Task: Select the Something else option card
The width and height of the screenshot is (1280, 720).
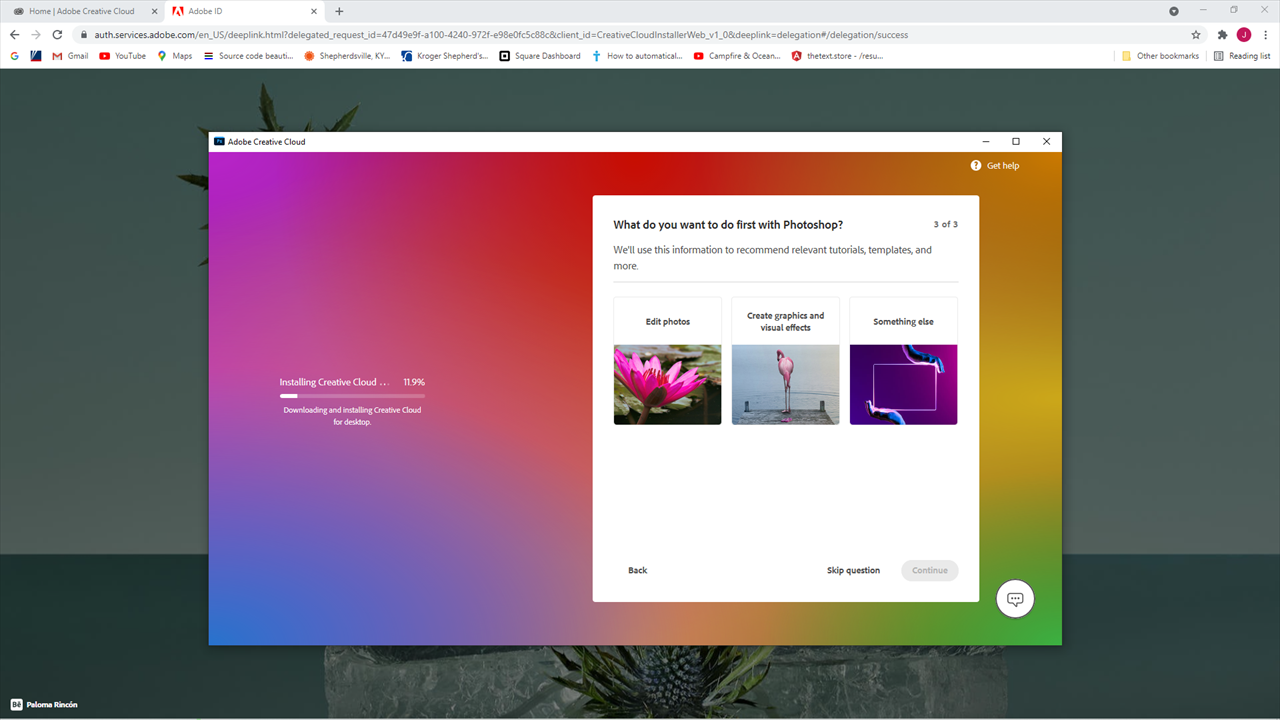Action: coord(903,361)
